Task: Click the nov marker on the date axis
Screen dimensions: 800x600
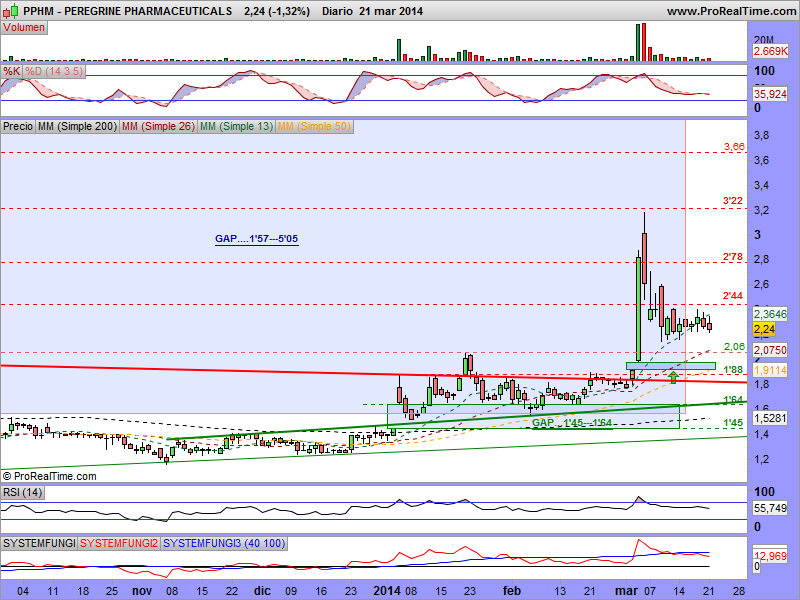Action: coord(142,591)
